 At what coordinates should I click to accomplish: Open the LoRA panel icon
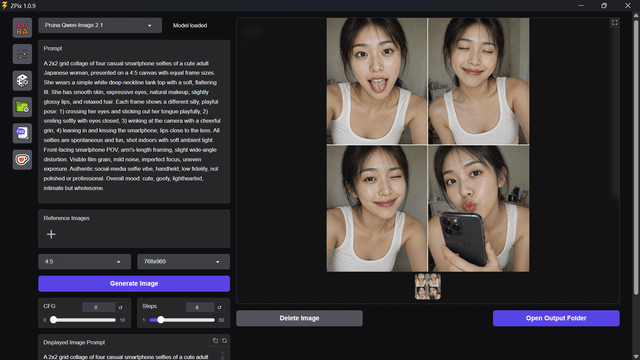click(22, 28)
